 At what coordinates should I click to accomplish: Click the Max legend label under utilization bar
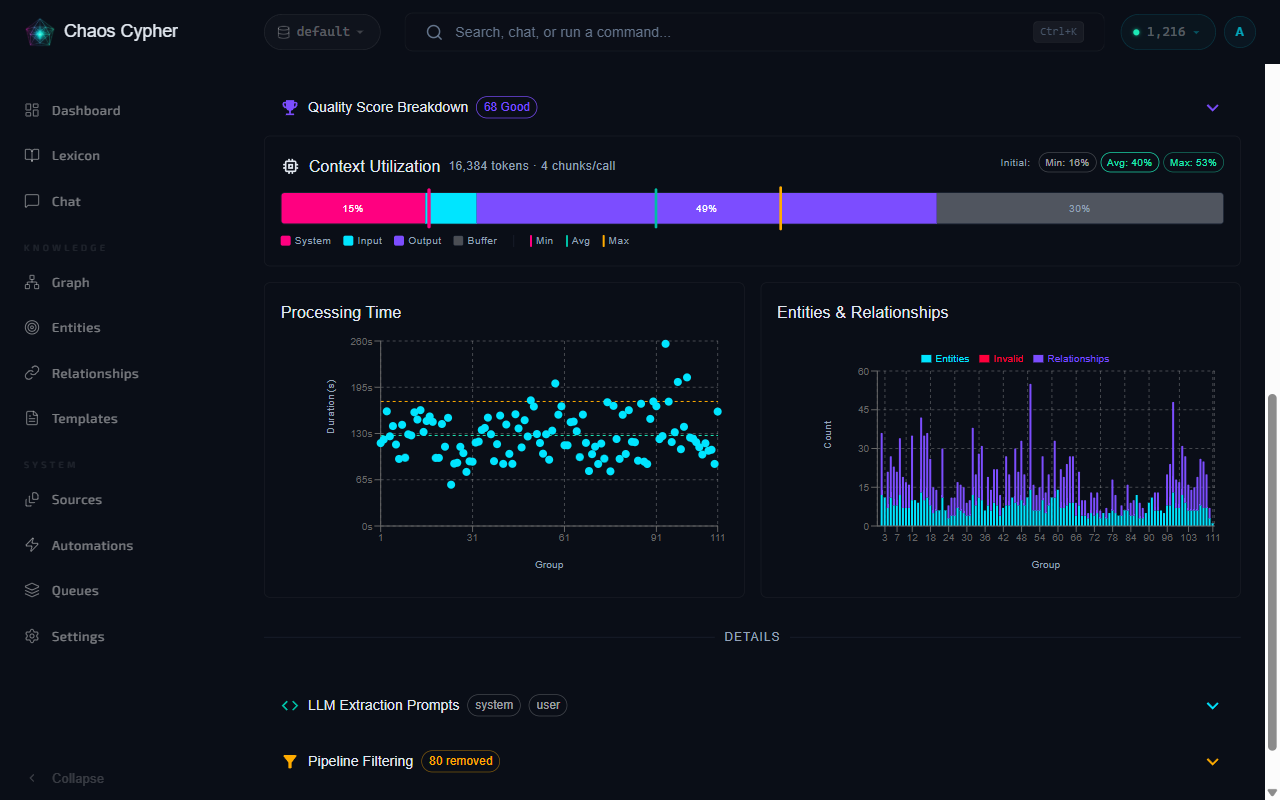coord(619,241)
